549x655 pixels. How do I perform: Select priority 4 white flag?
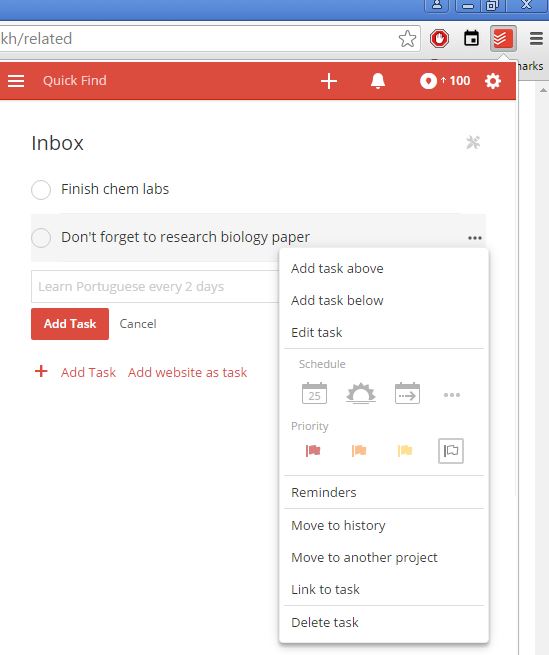point(451,451)
